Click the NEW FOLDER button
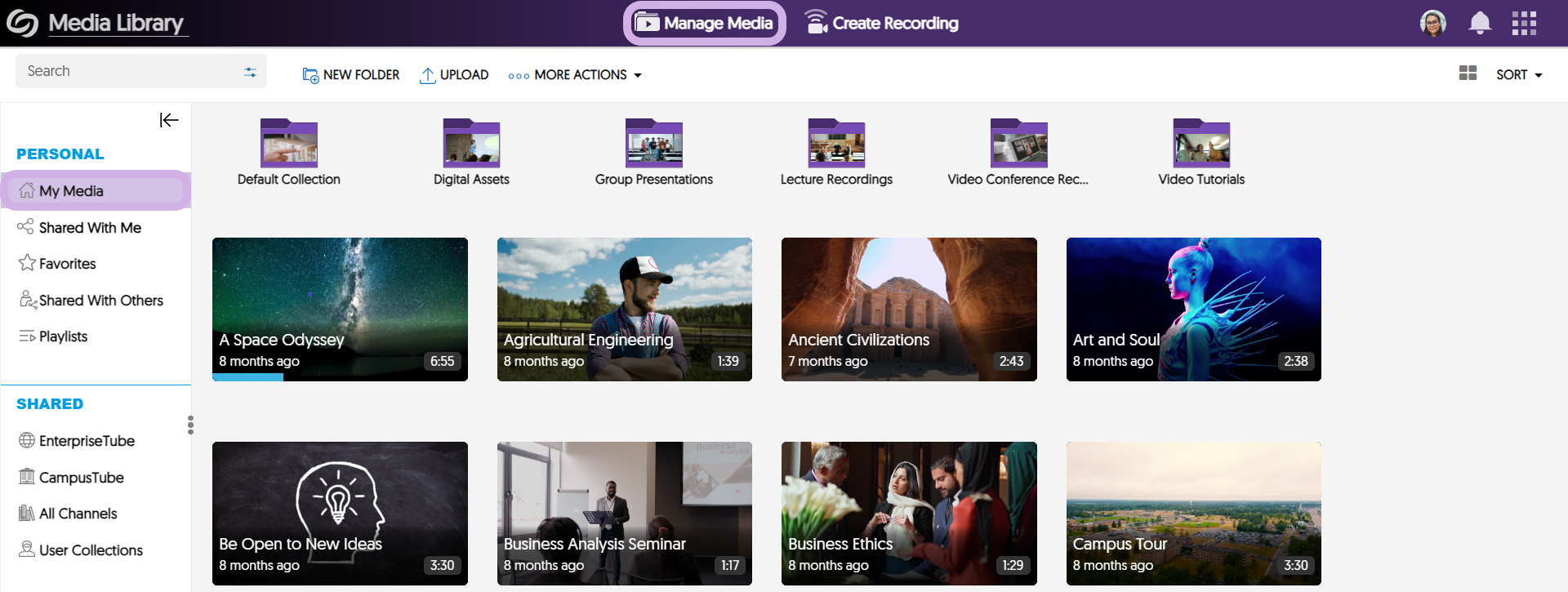The width and height of the screenshot is (1568, 592). click(x=351, y=74)
